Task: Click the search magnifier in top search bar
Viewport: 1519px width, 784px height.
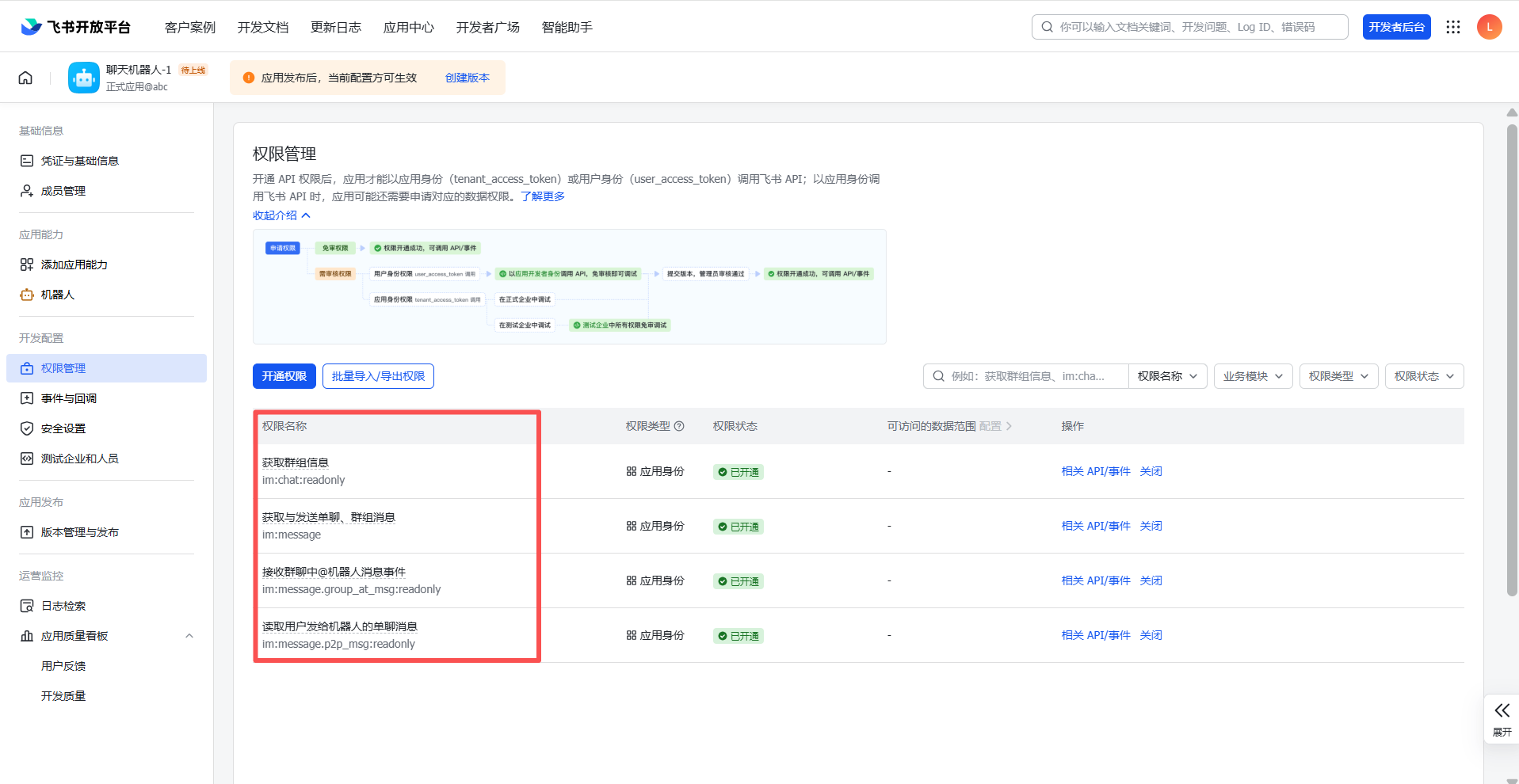Action: pyautogui.click(x=1047, y=27)
